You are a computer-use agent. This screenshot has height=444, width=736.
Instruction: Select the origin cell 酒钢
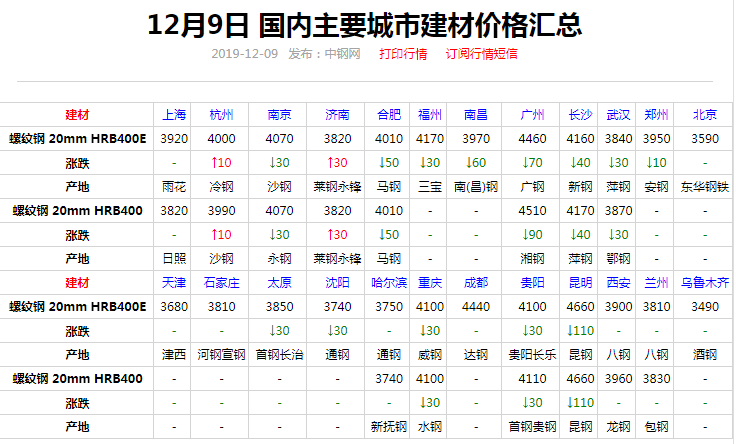click(x=705, y=355)
